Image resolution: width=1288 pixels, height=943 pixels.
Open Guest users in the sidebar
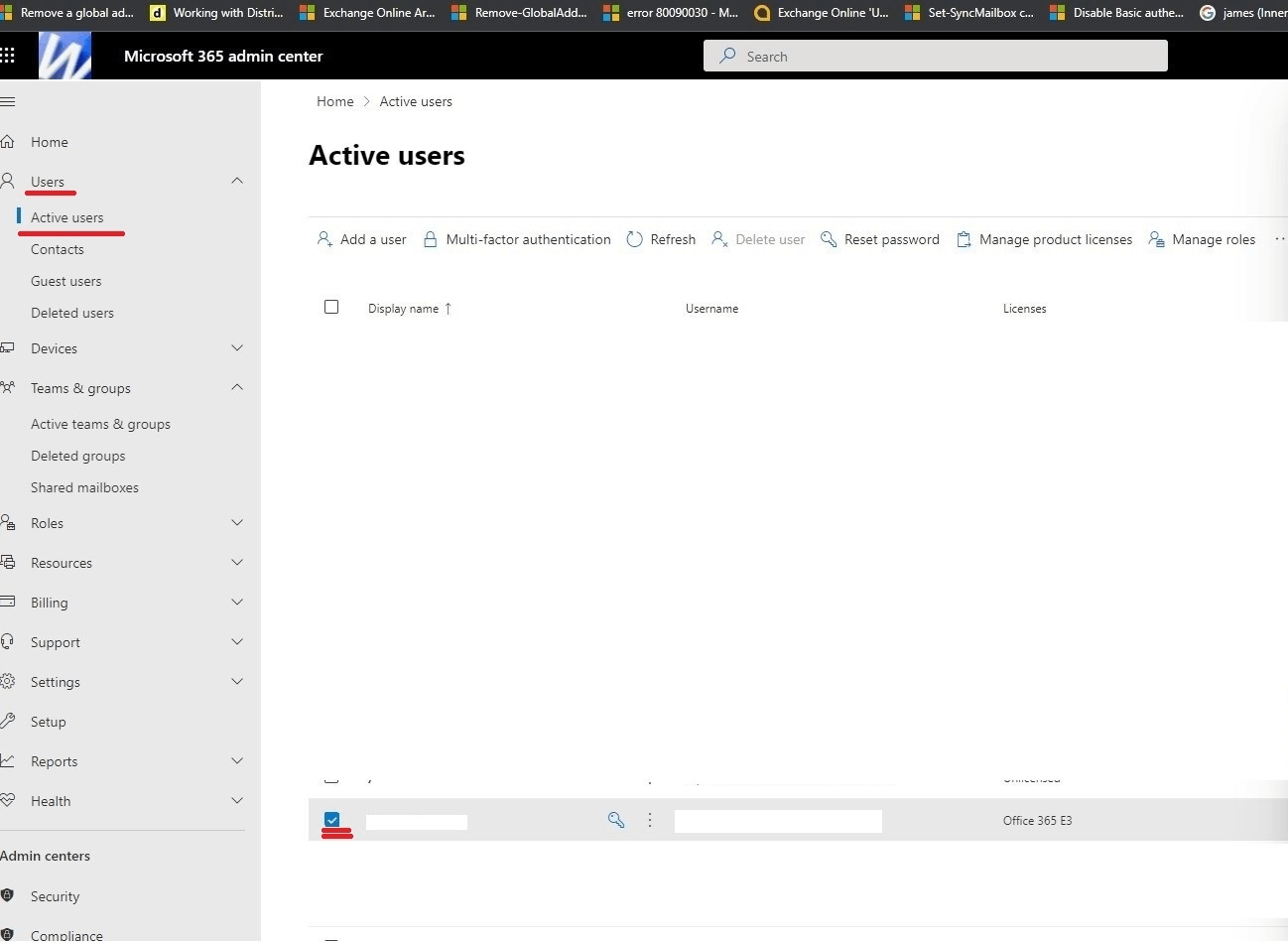coord(65,281)
